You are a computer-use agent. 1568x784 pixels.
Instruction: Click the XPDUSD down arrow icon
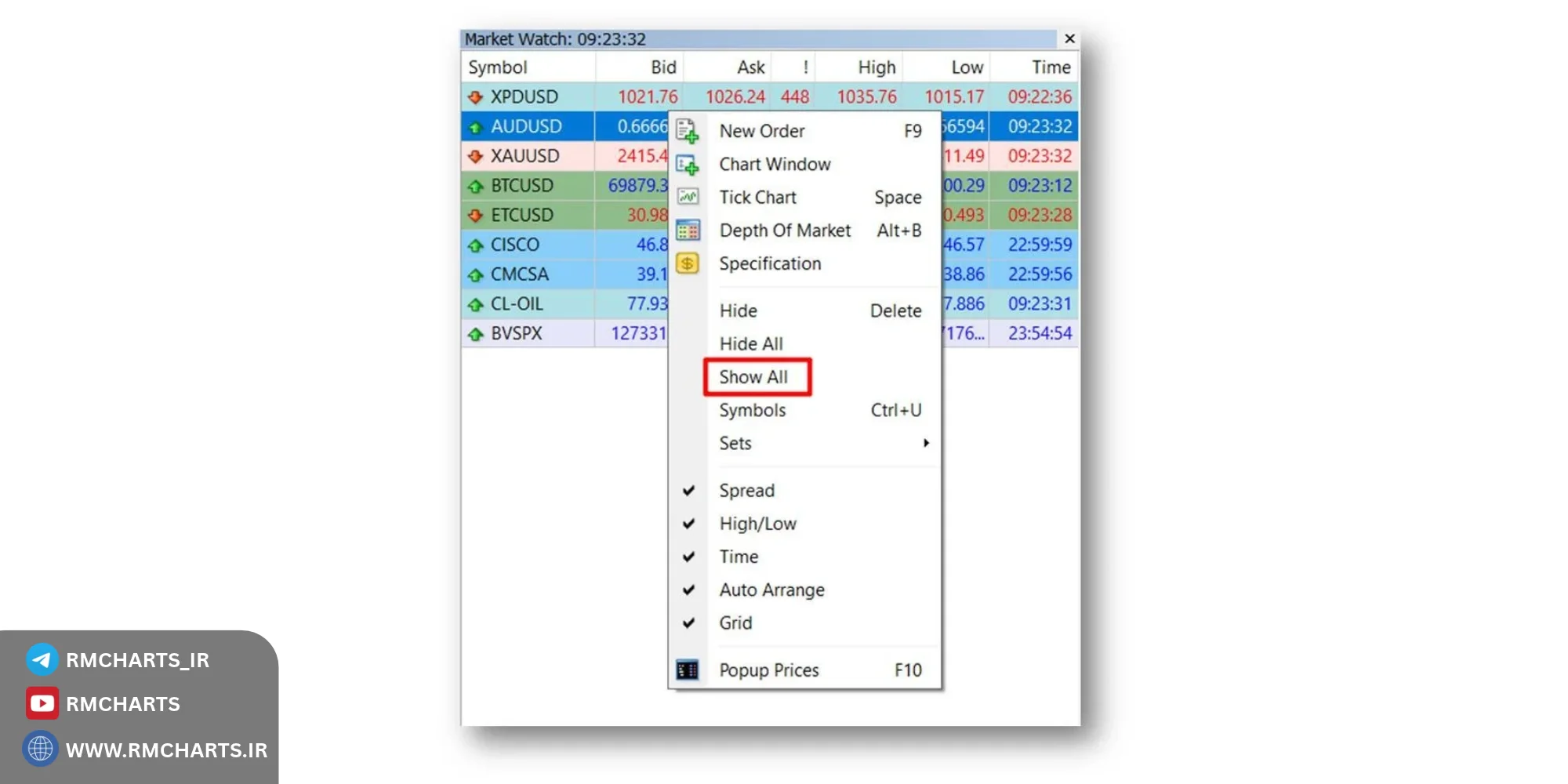pos(475,97)
